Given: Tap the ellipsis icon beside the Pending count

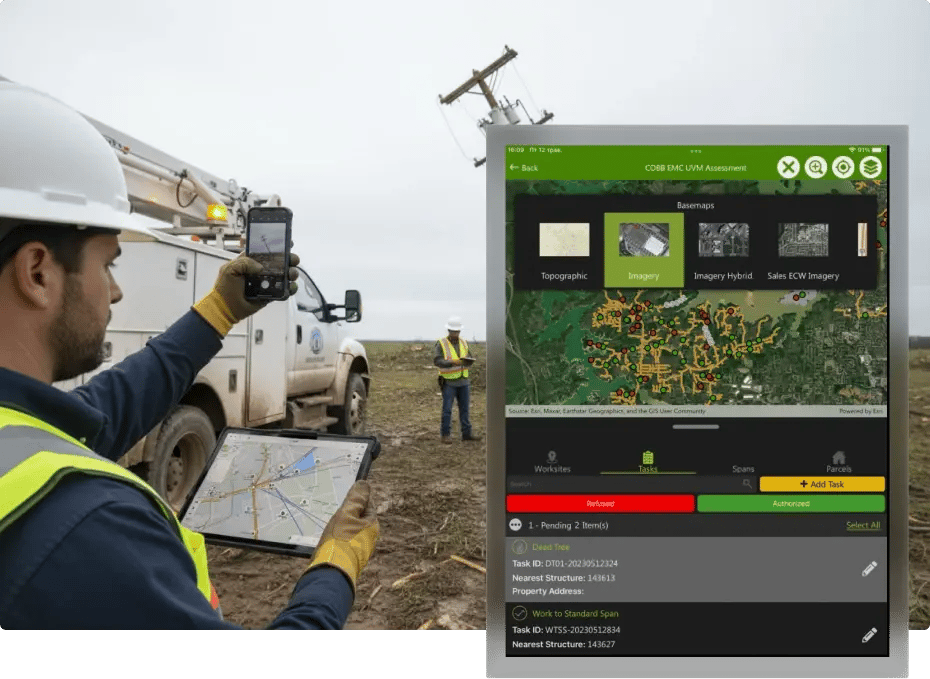Looking at the screenshot, I should click(x=514, y=525).
